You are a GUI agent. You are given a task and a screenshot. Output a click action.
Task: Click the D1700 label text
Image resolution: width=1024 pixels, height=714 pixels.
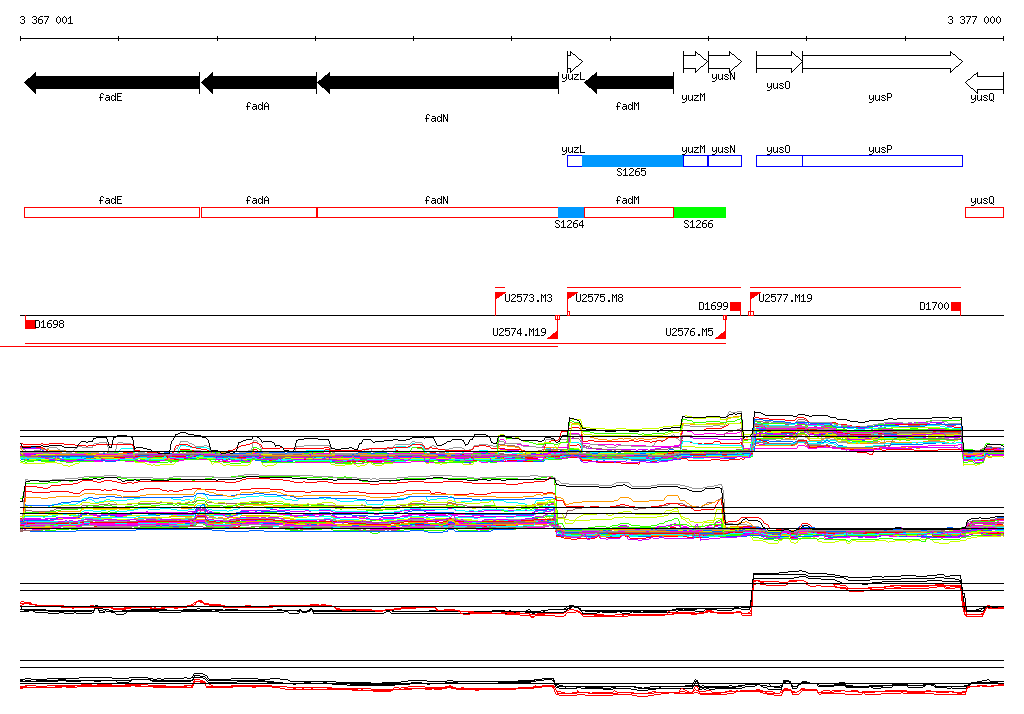coord(934,306)
